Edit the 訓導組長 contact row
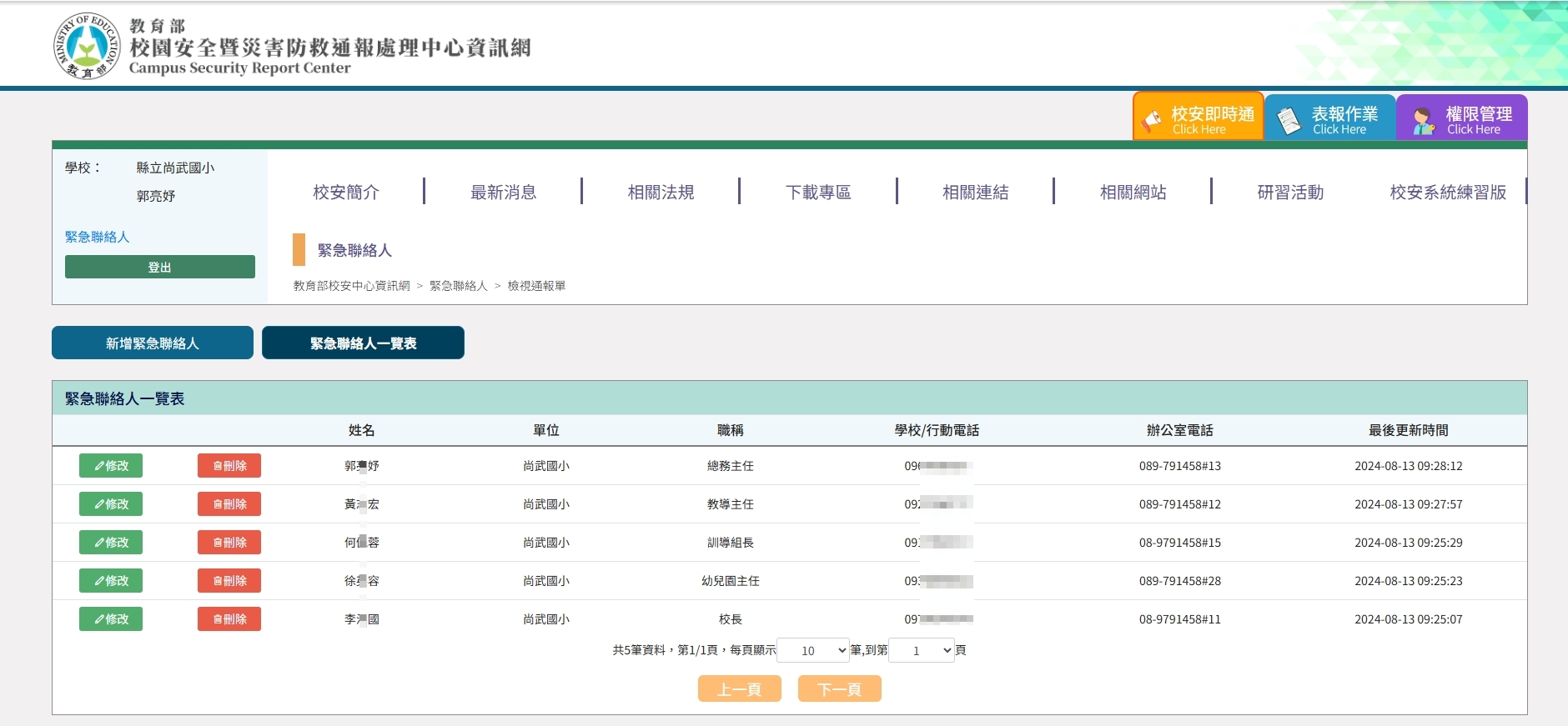 pyautogui.click(x=111, y=543)
